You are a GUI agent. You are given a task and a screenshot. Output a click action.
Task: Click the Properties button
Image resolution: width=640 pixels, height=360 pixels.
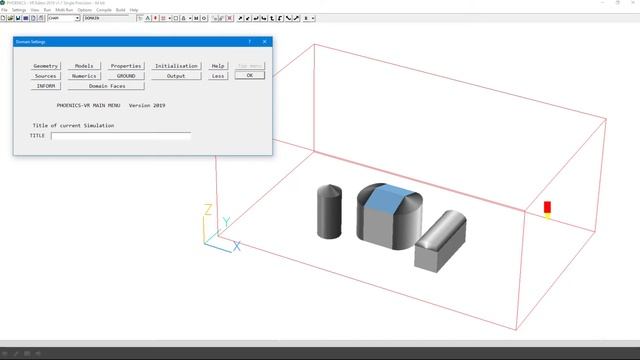coord(126,66)
